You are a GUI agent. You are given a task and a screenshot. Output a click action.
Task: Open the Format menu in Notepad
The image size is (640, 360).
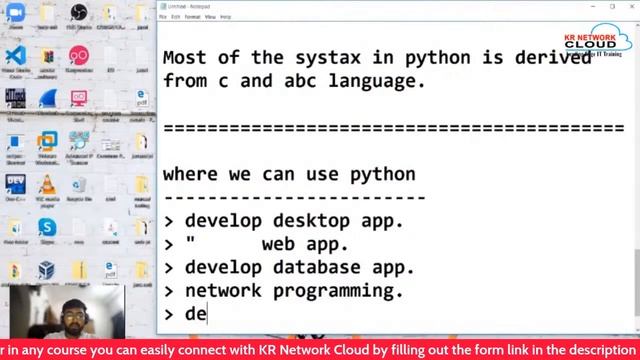tap(192, 17)
